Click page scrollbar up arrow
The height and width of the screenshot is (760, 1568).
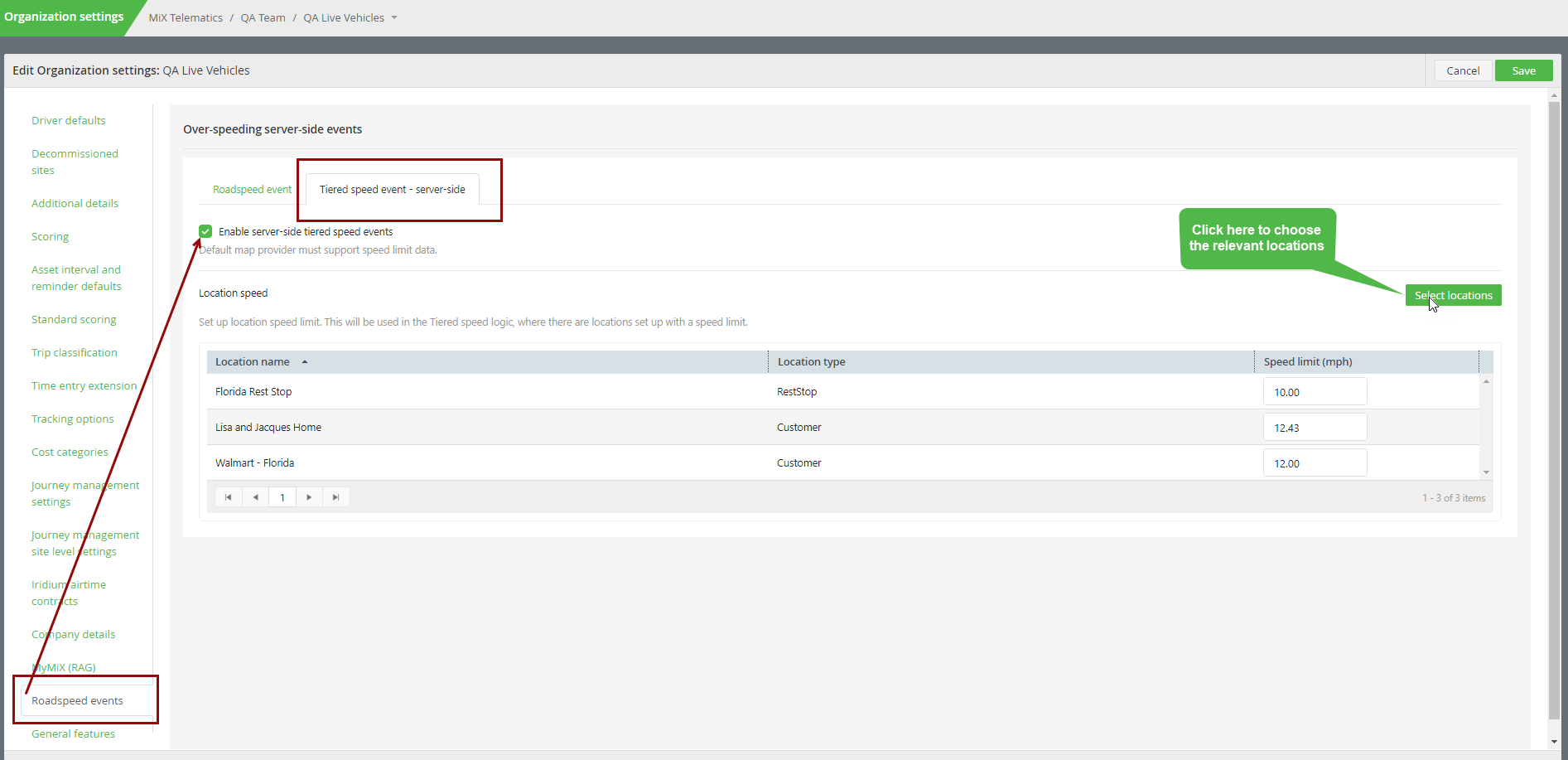click(1554, 94)
